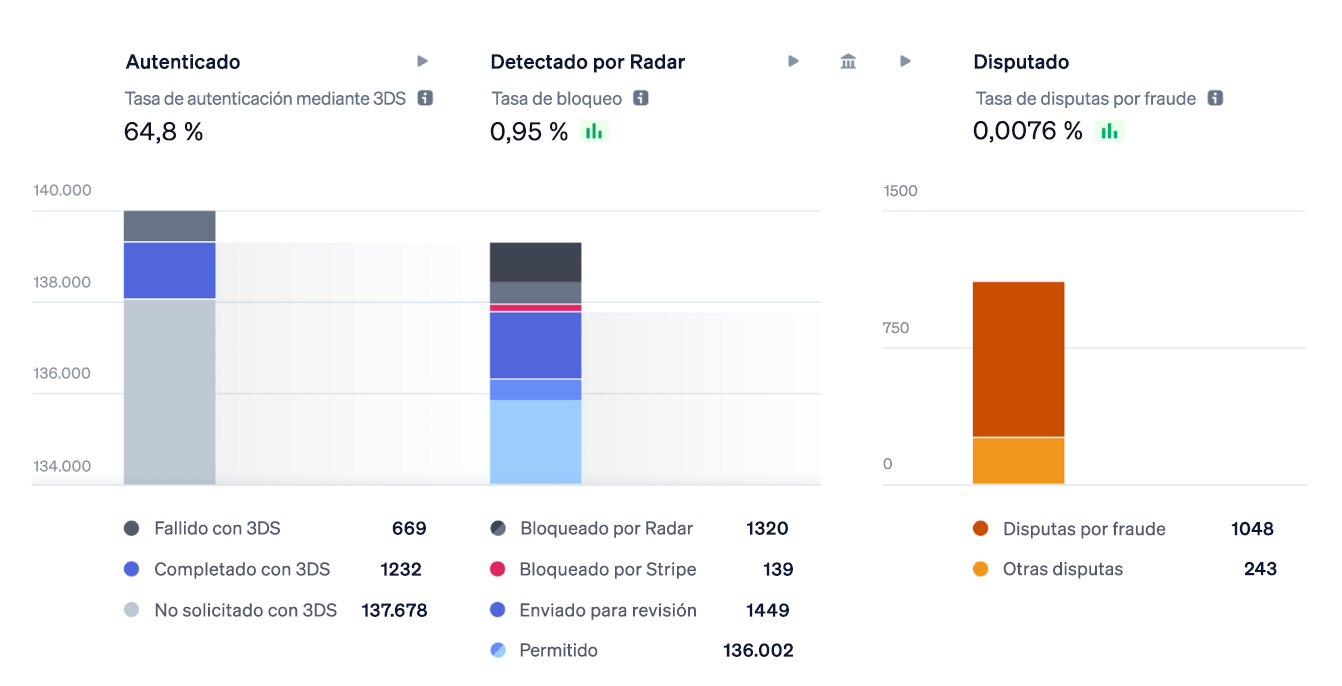The image size is (1342, 686).
Task: Click arrow right of the bank icon
Action: click(905, 62)
